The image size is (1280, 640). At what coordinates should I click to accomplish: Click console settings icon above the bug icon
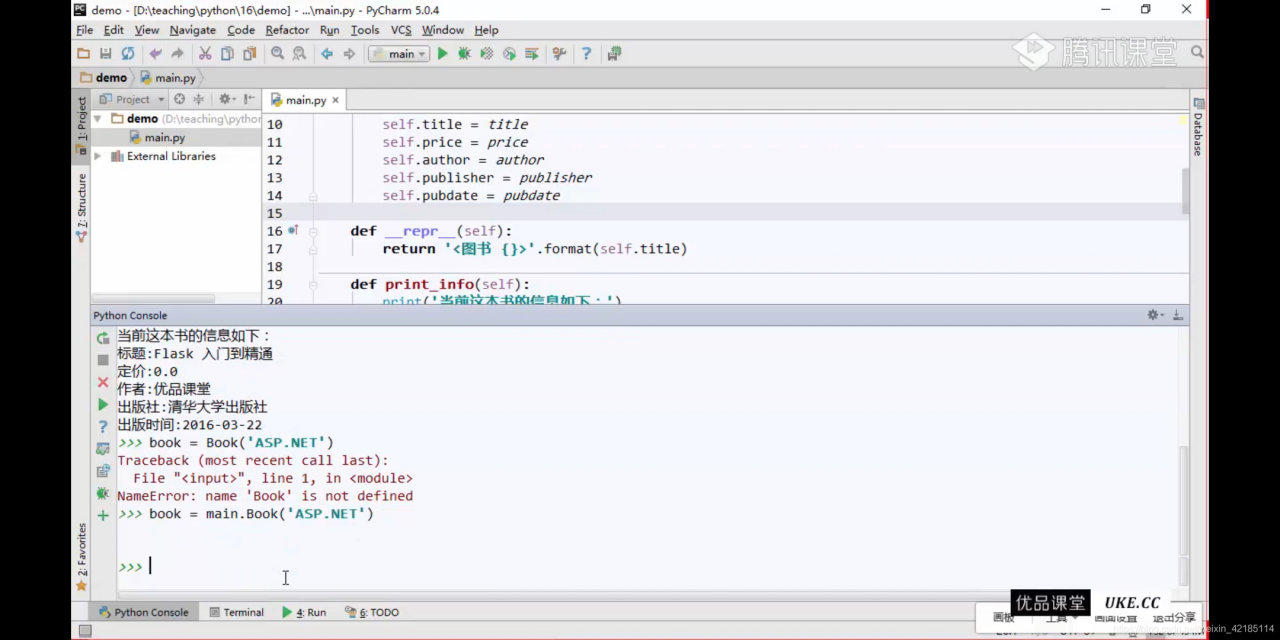[103, 471]
